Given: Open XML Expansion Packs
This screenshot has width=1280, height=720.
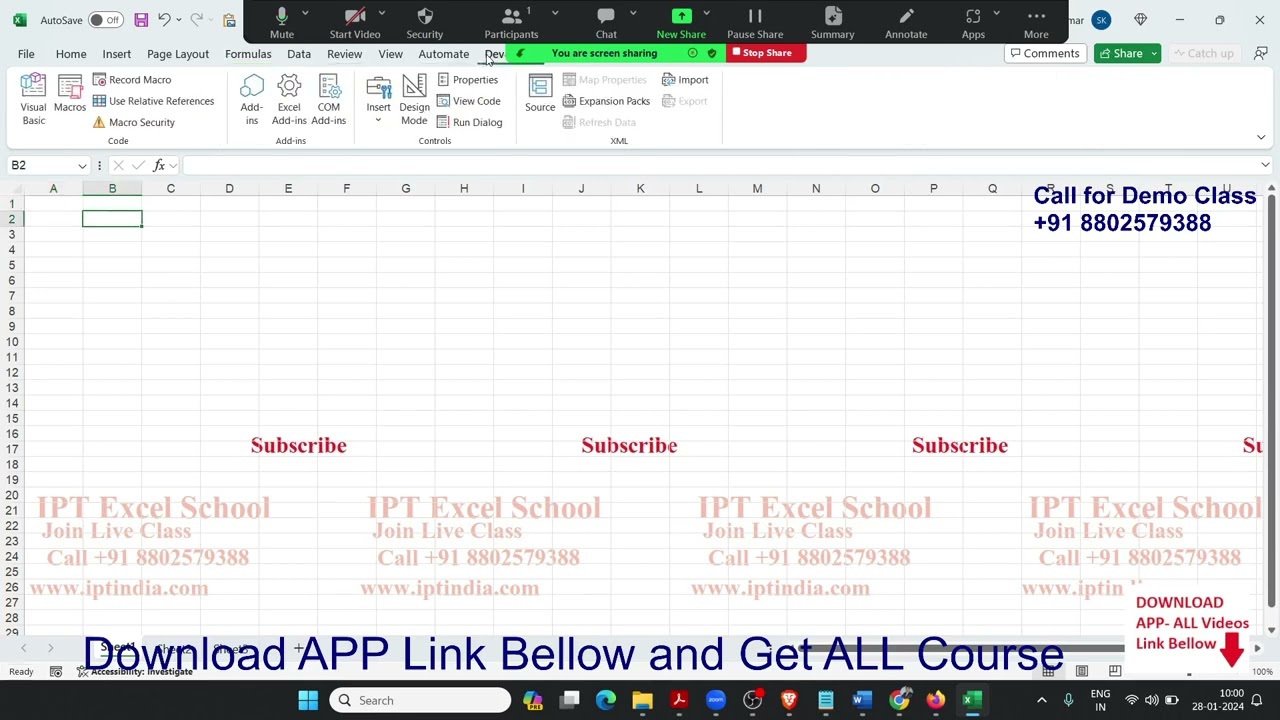Looking at the screenshot, I should (x=606, y=101).
